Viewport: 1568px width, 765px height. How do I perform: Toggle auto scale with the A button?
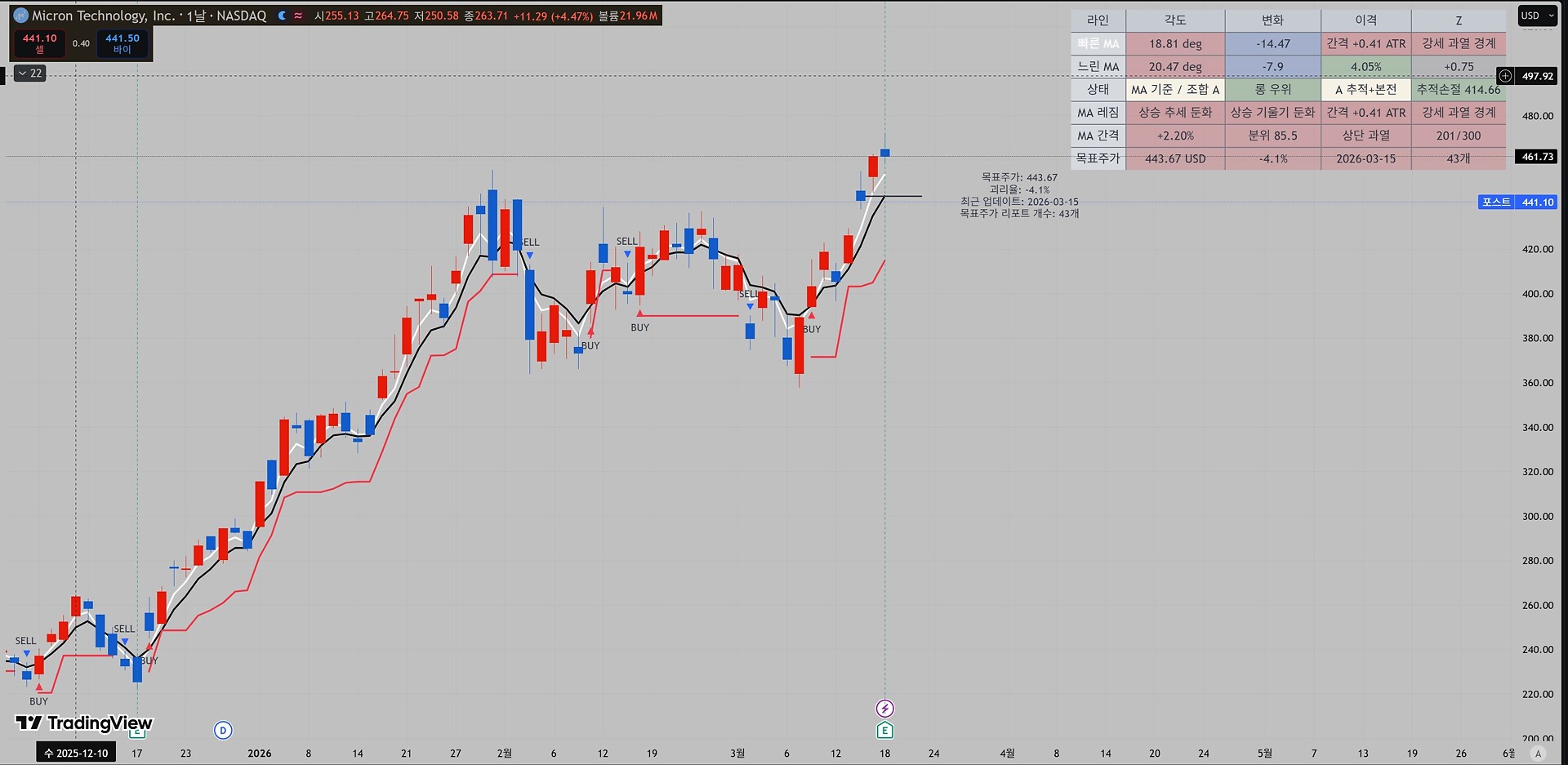click(x=1539, y=753)
